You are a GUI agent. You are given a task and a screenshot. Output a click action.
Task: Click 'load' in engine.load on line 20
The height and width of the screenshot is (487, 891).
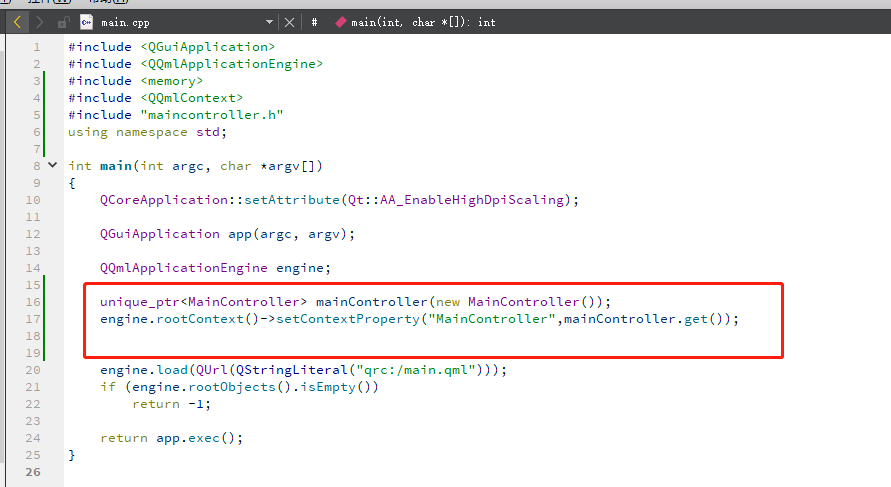[172, 370]
